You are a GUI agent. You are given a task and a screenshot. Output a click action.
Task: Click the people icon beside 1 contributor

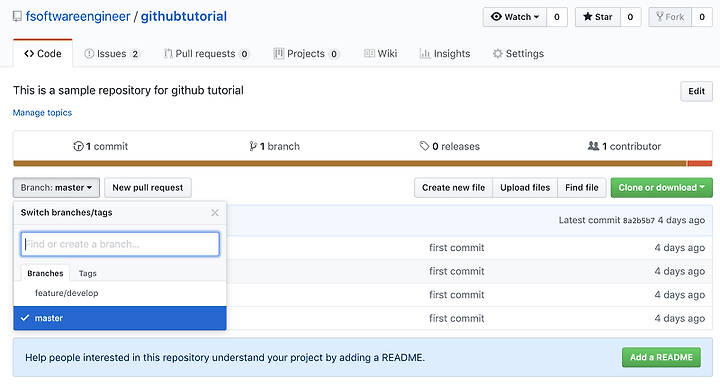click(x=593, y=146)
